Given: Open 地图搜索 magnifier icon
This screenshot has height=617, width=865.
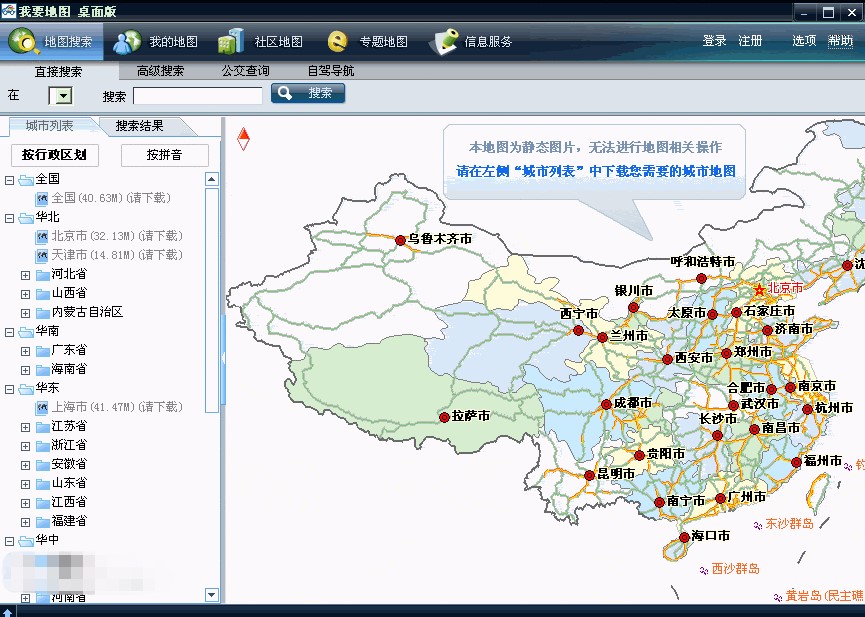Looking at the screenshot, I should pos(24,41).
